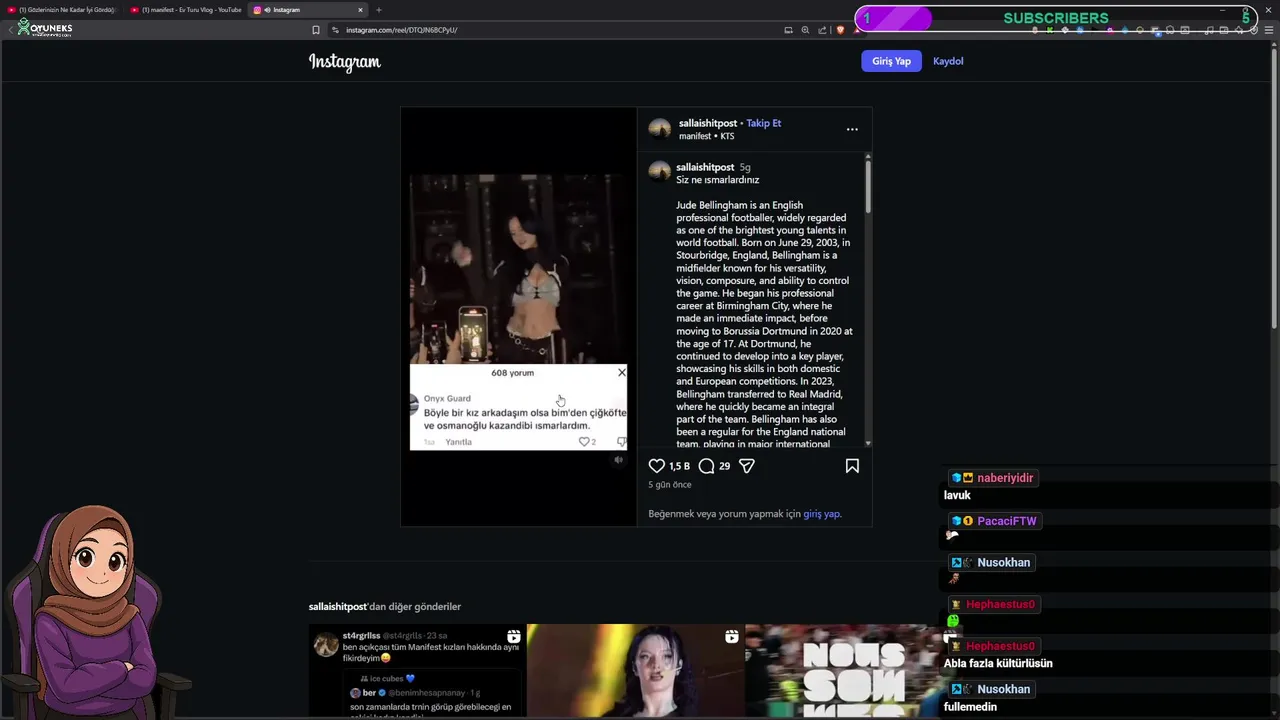Viewport: 1280px width, 720px height.
Task: Click the 'fullemedin' chat message
Action: pos(970,707)
